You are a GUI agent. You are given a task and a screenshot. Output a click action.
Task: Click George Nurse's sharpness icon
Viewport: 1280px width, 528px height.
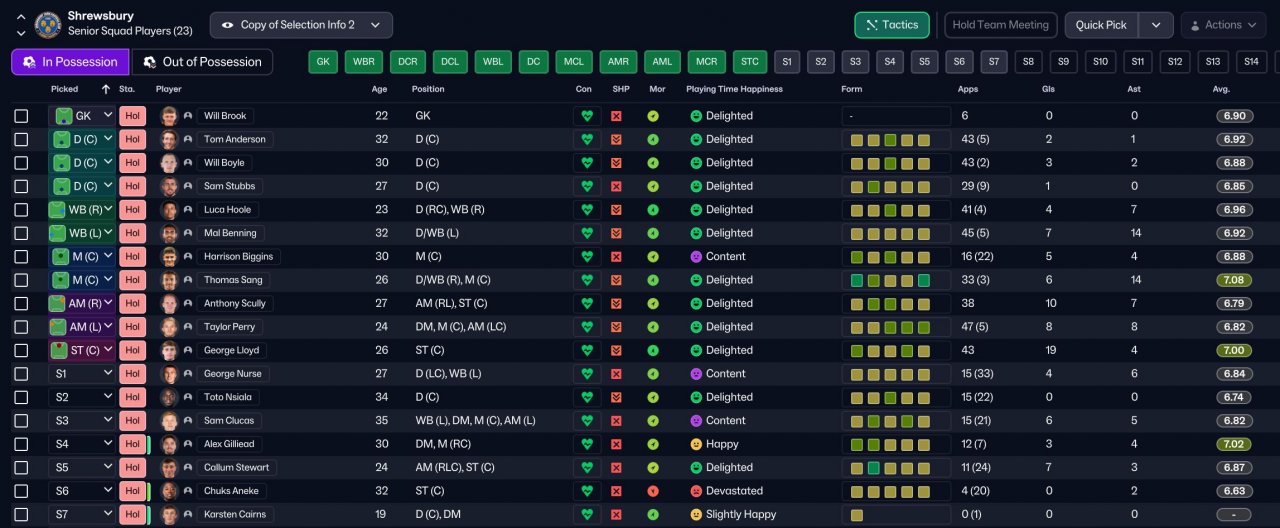617,374
